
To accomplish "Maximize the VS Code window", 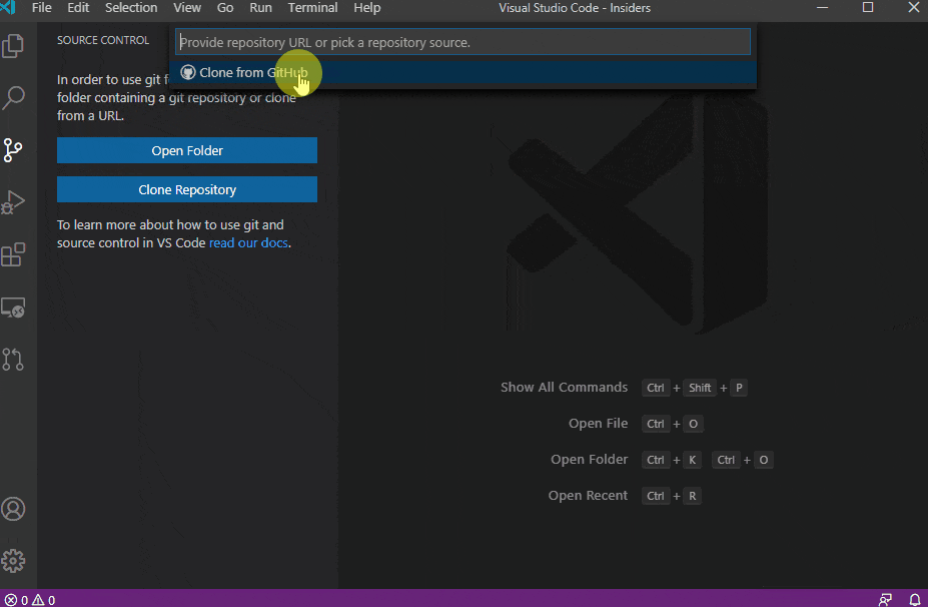I will point(868,8).
